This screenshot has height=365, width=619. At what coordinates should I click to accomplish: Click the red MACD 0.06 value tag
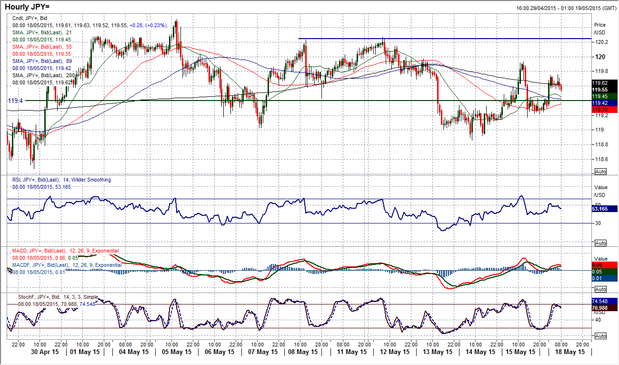[x=604, y=265]
